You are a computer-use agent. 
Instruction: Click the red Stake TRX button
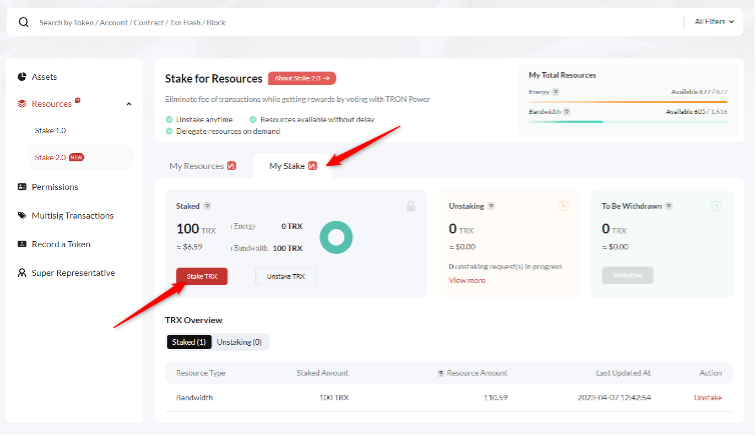point(201,276)
